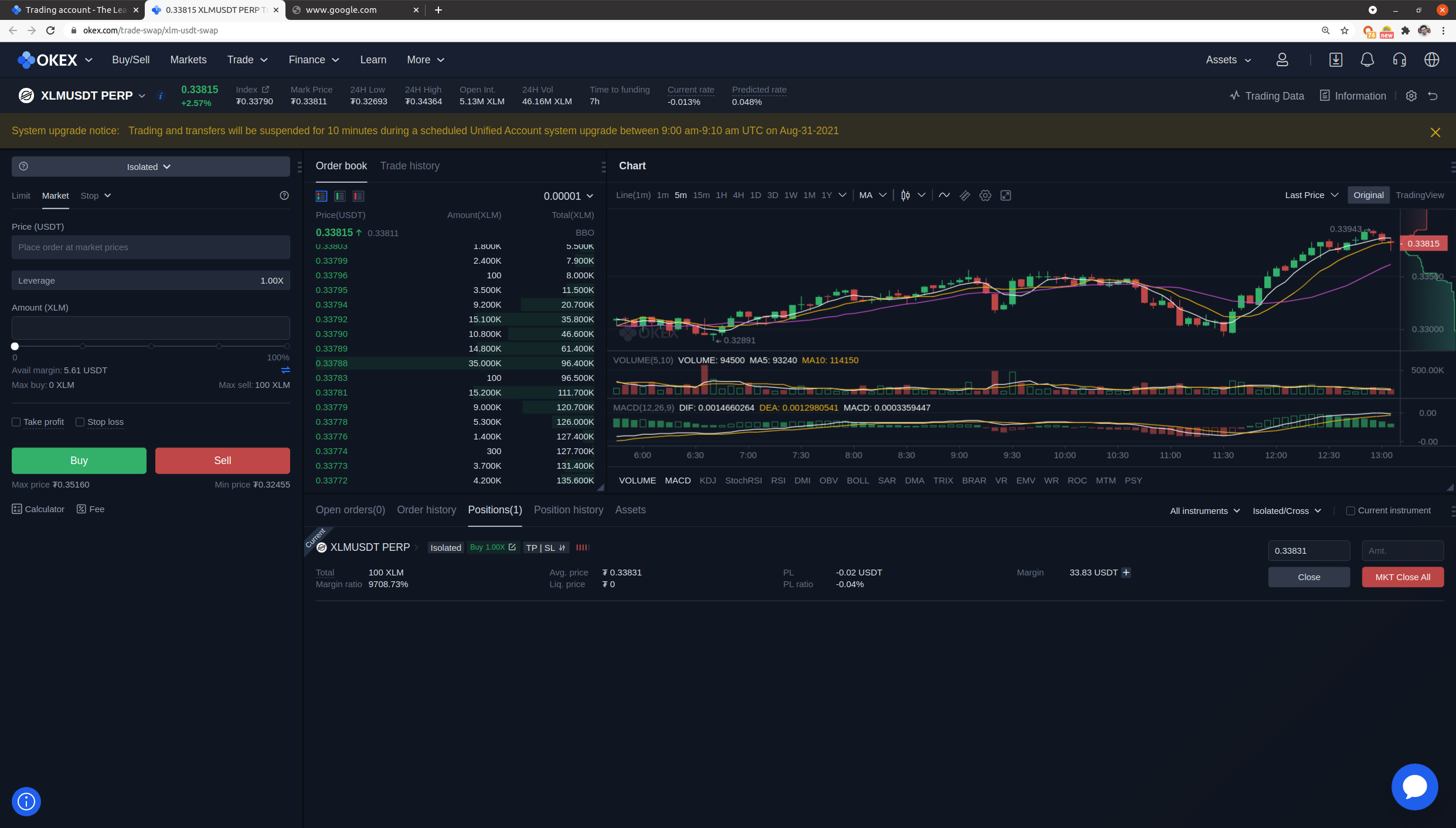Open the candlestick chart style picker
Image resolution: width=1456 pixels, height=828 pixels.
pos(910,195)
